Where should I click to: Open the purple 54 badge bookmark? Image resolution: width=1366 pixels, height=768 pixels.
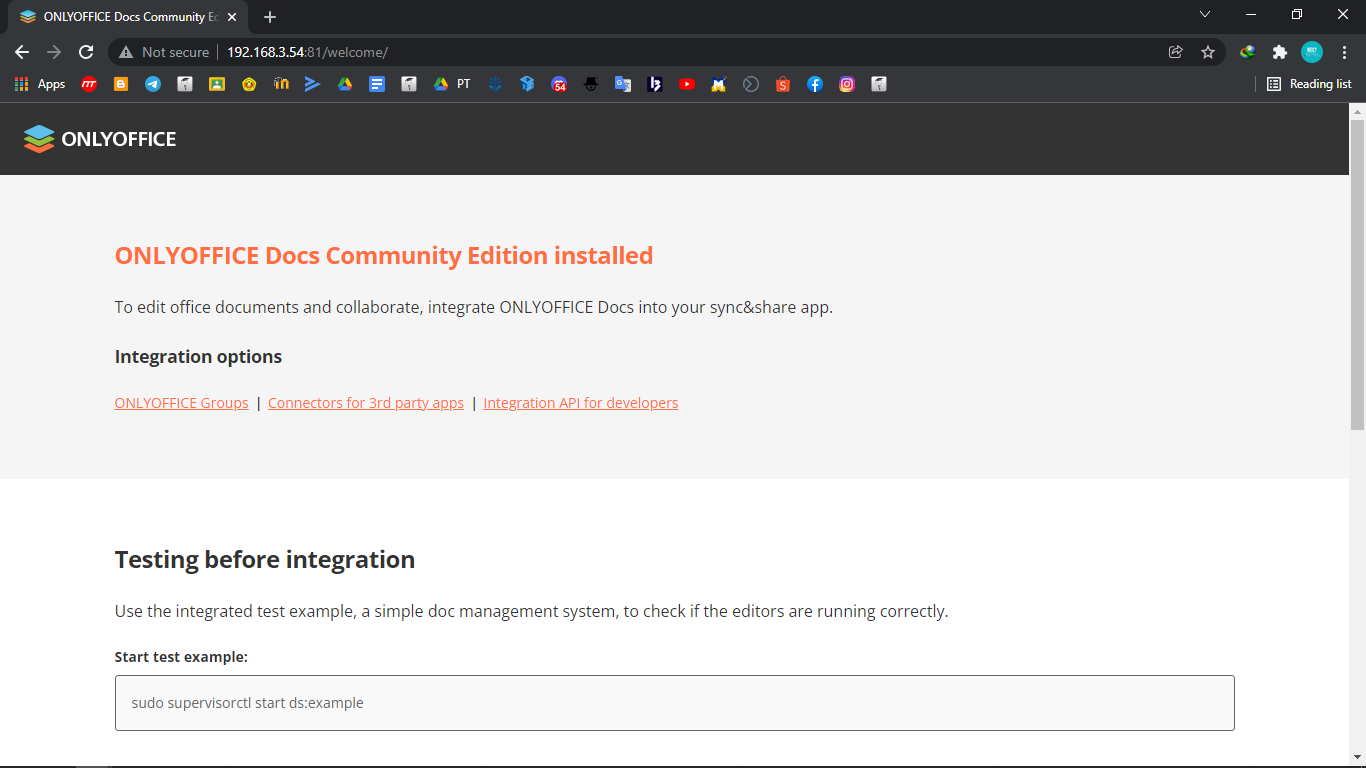pos(559,84)
